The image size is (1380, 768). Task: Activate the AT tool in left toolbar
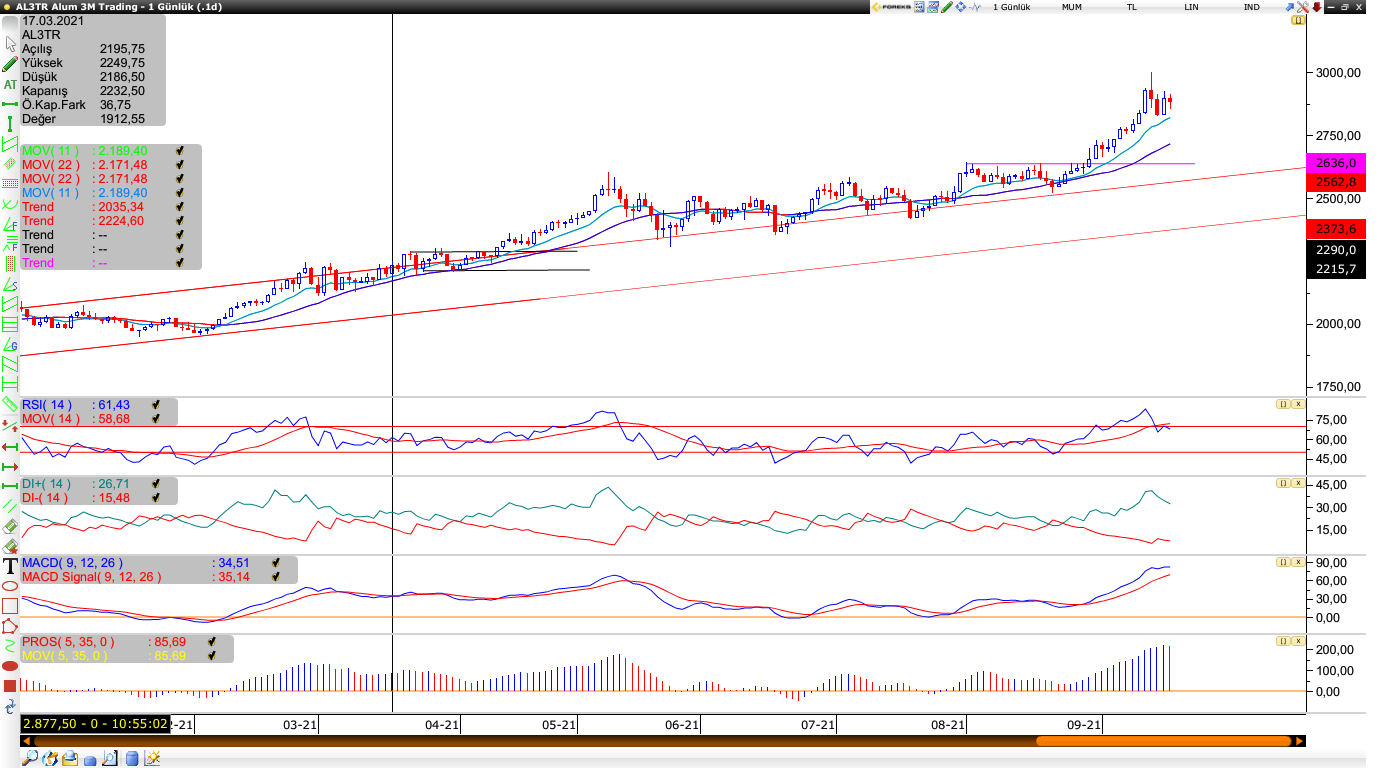point(10,85)
